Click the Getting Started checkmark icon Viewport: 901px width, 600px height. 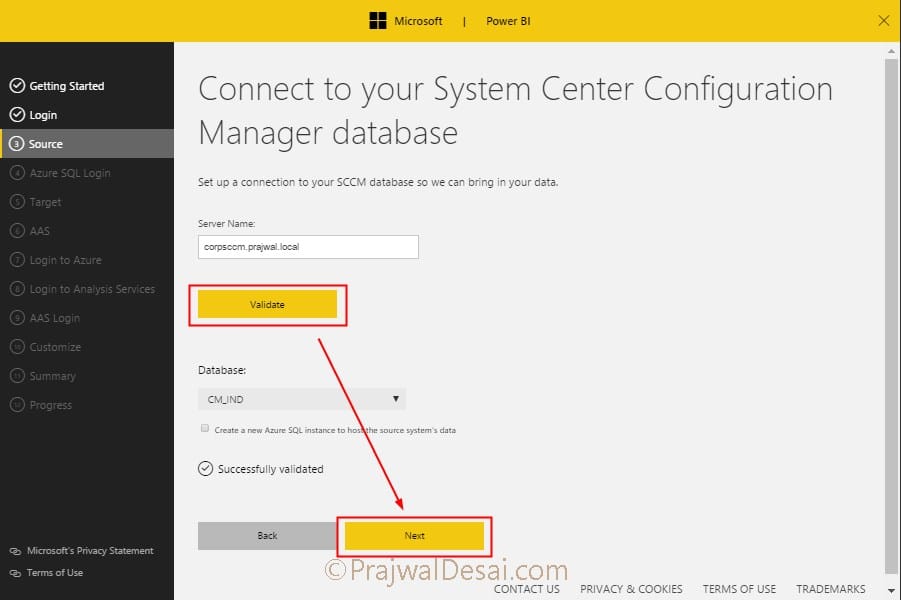tap(17, 86)
